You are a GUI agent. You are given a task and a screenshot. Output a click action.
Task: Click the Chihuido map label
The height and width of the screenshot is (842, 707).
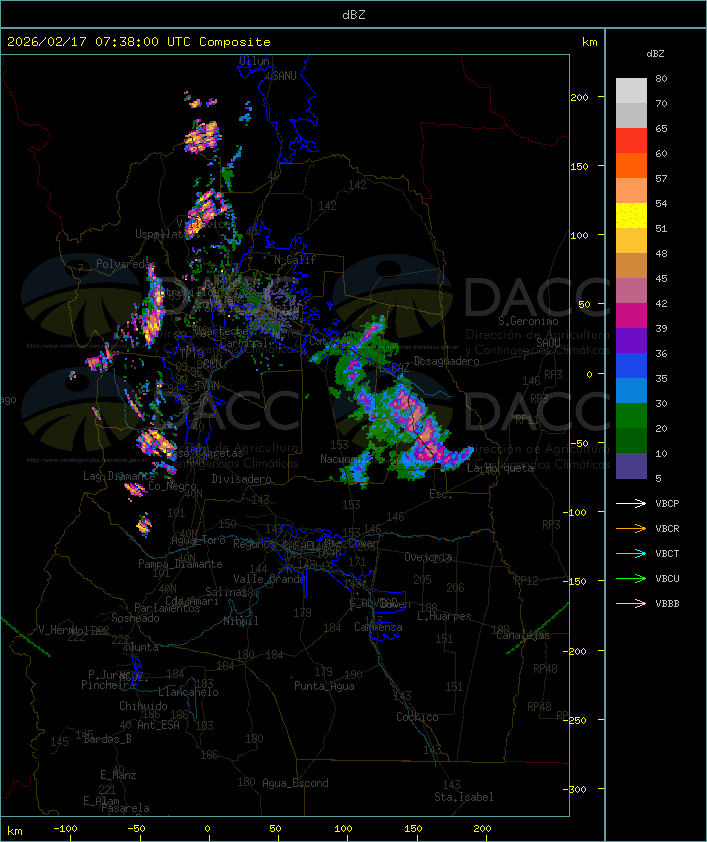(143, 706)
